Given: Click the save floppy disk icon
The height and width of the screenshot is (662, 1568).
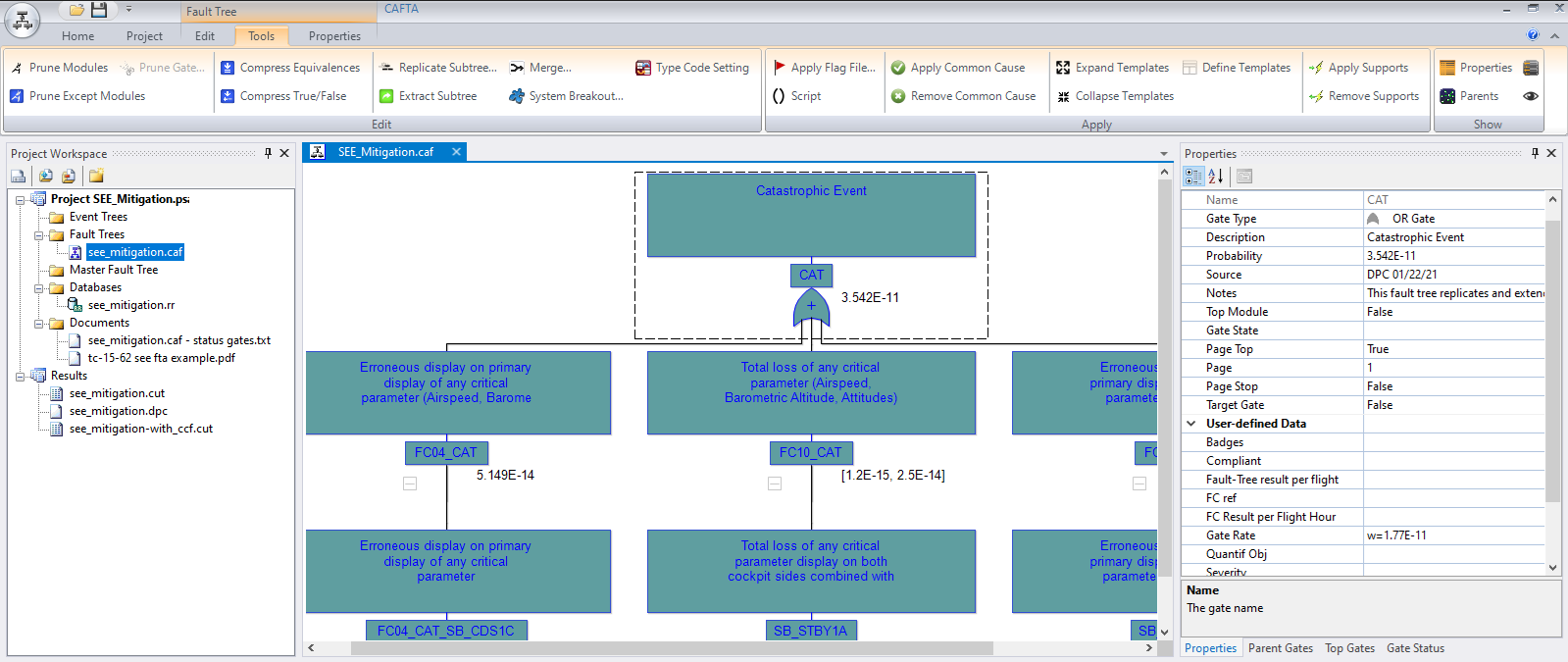Looking at the screenshot, I should pyautogui.click(x=99, y=10).
